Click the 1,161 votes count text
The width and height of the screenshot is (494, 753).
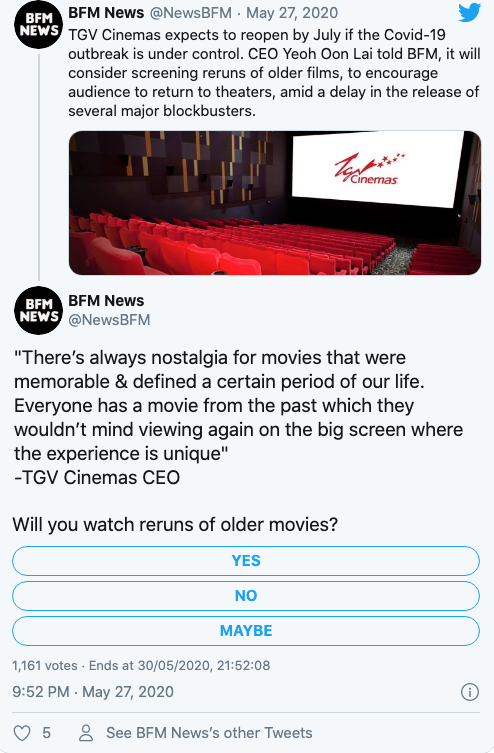click(45, 666)
